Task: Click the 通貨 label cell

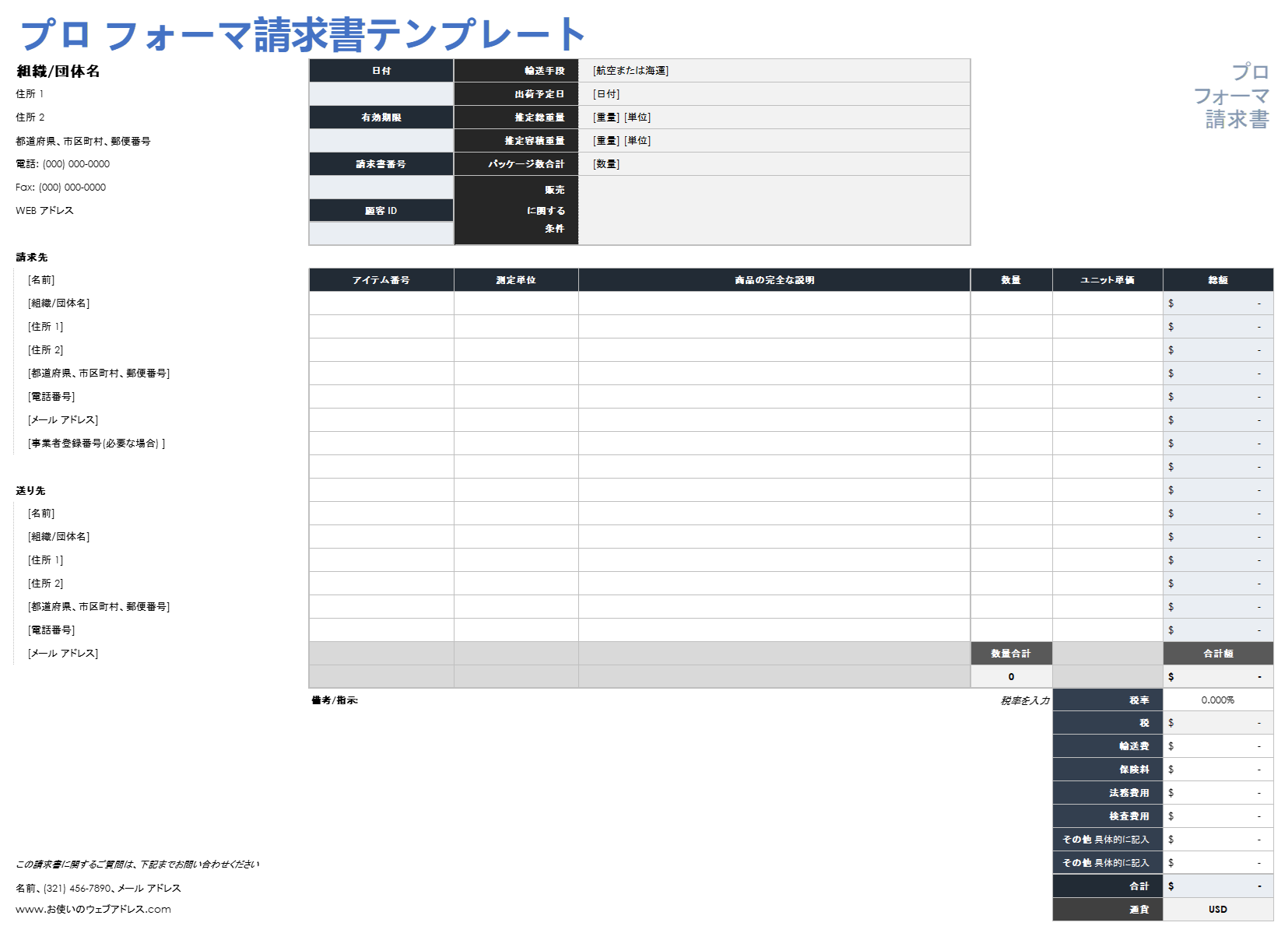Action: coord(1107,910)
